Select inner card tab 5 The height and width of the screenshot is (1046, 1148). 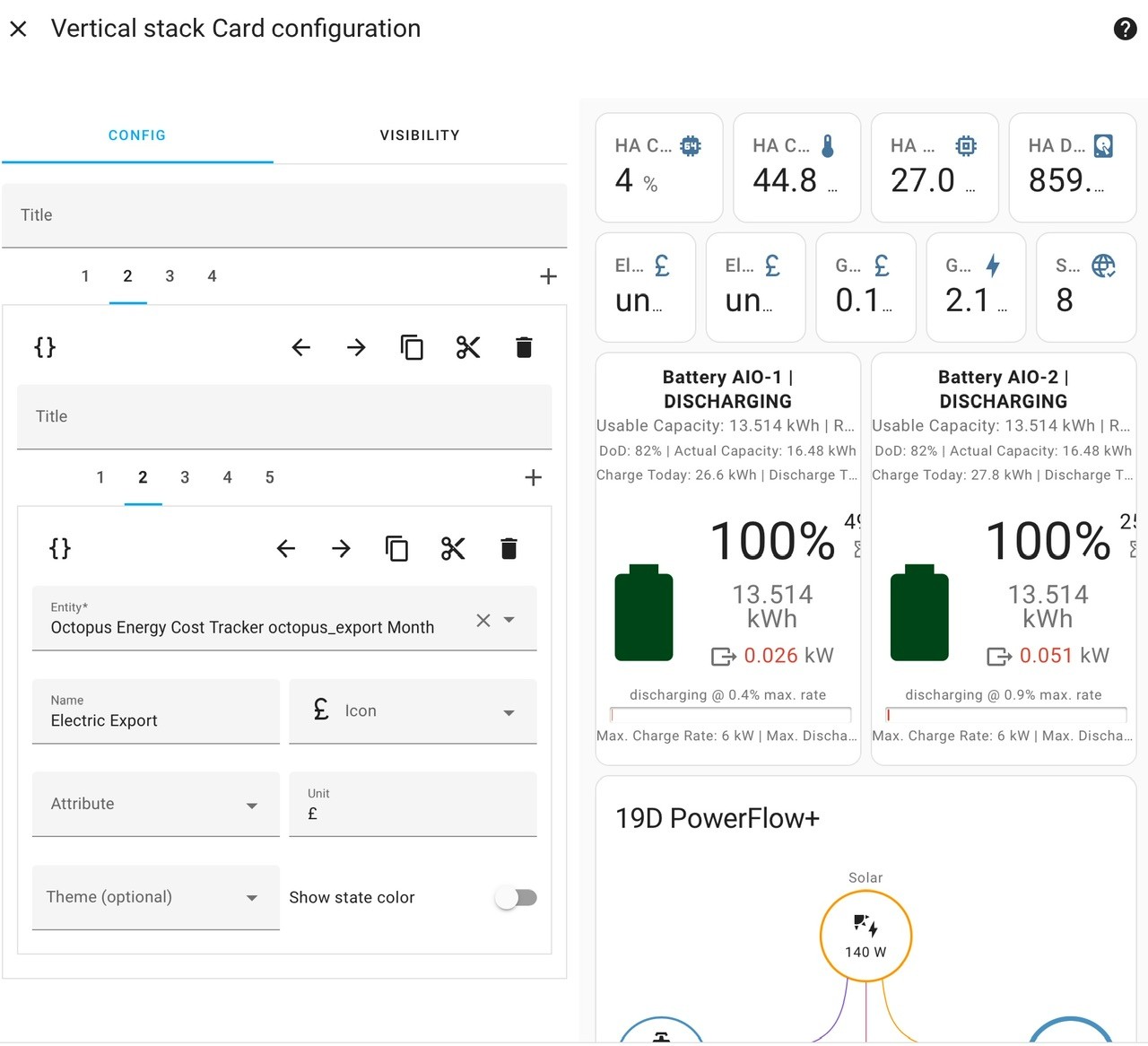269,477
